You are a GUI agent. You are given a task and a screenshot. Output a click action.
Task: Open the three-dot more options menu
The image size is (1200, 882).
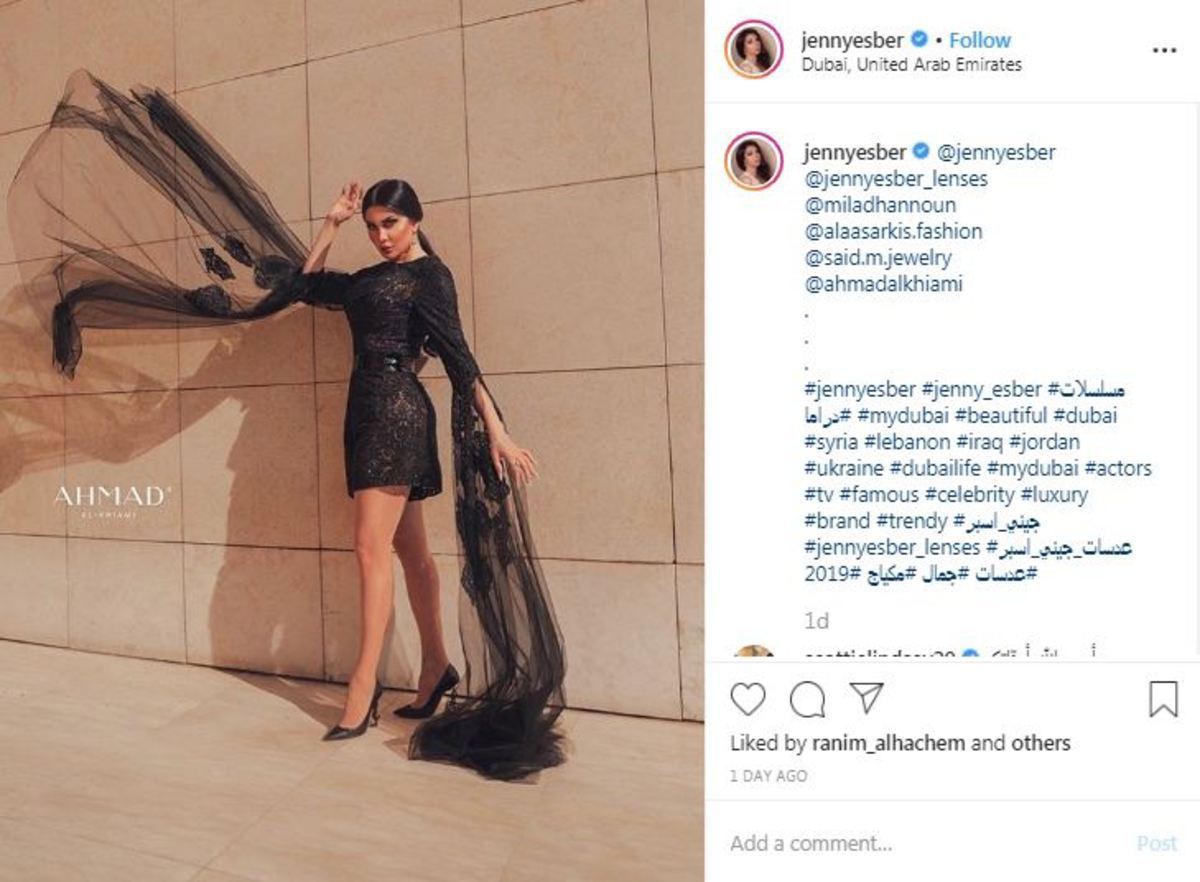[x=1164, y=50]
